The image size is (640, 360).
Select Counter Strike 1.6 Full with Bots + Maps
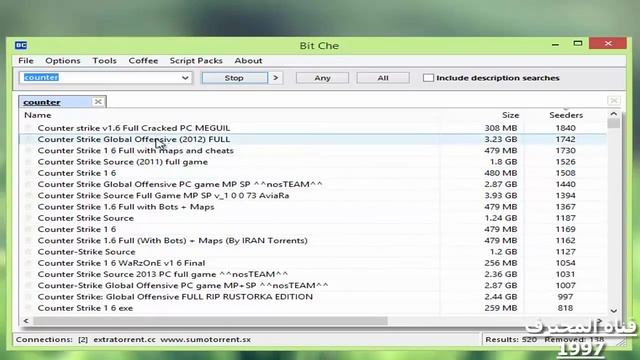point(313,207)
